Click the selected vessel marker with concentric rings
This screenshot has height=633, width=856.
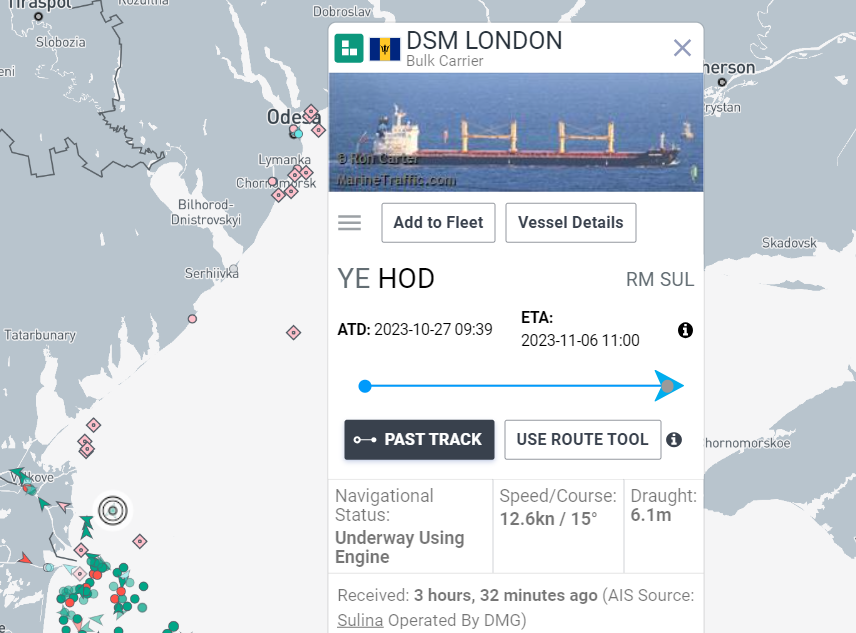(113, 511)
